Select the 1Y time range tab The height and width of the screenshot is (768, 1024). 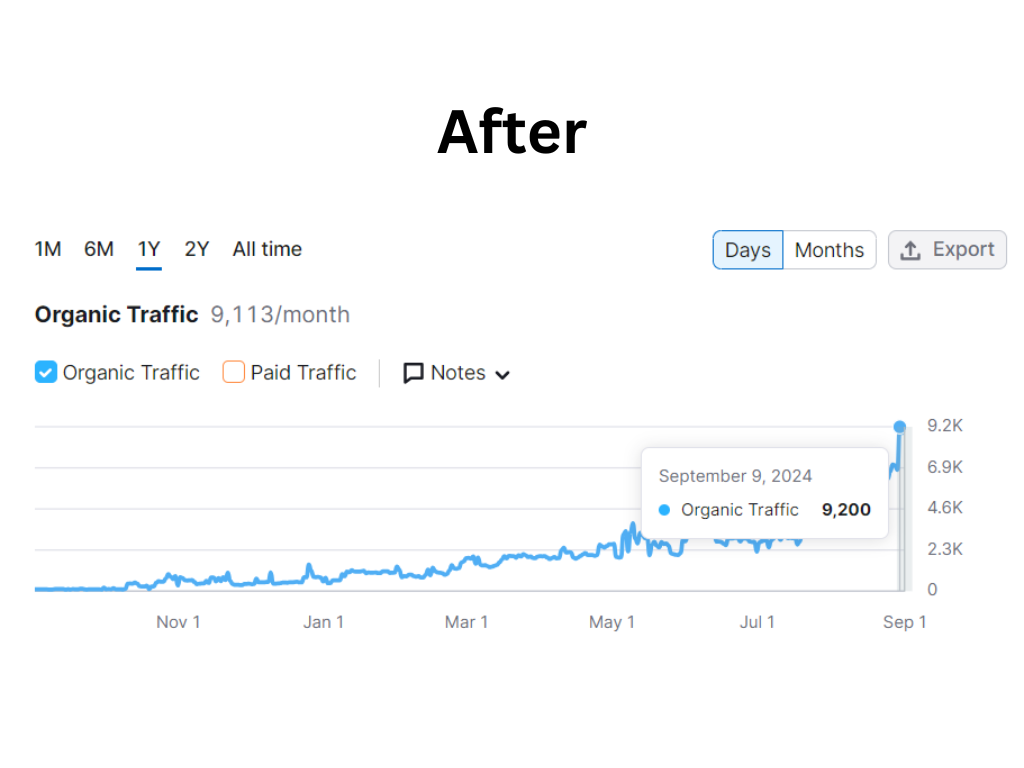pos(149,249)
